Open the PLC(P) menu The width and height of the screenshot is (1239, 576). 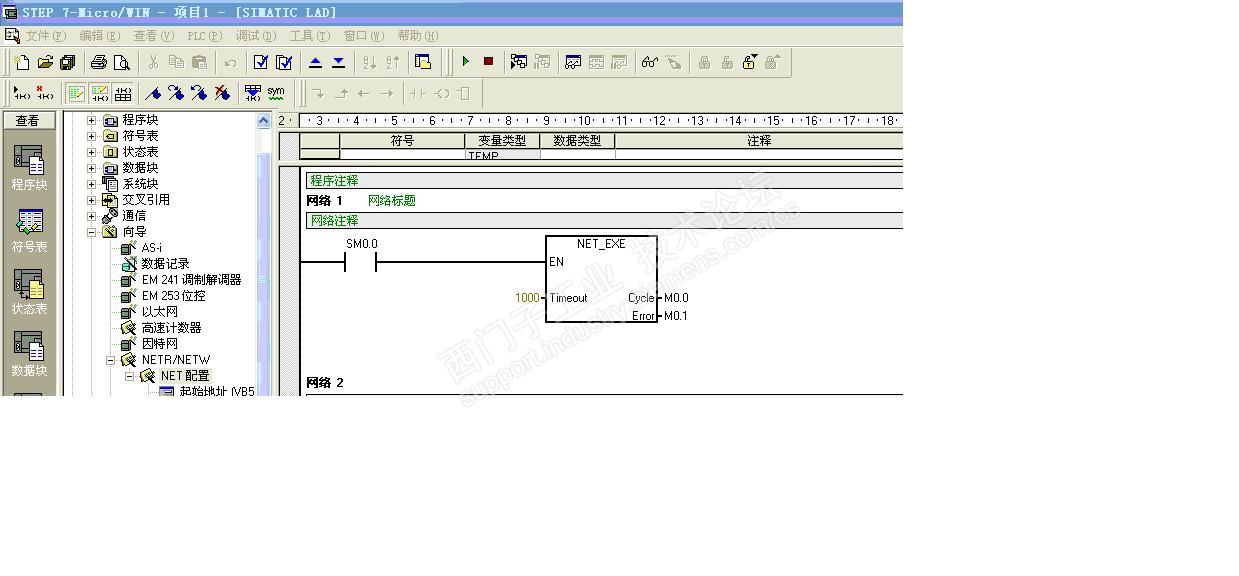(x=204, y=36)
